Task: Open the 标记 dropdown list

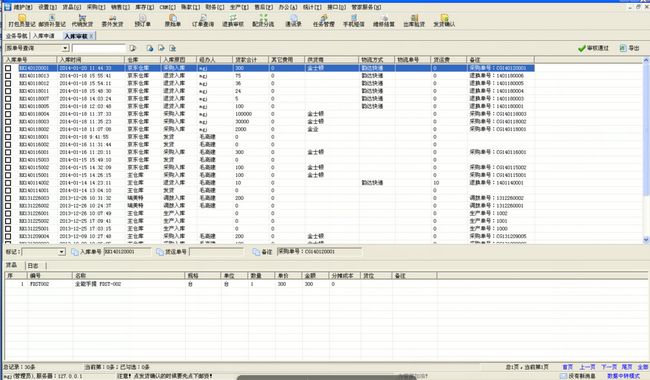Action: point(62,252)
